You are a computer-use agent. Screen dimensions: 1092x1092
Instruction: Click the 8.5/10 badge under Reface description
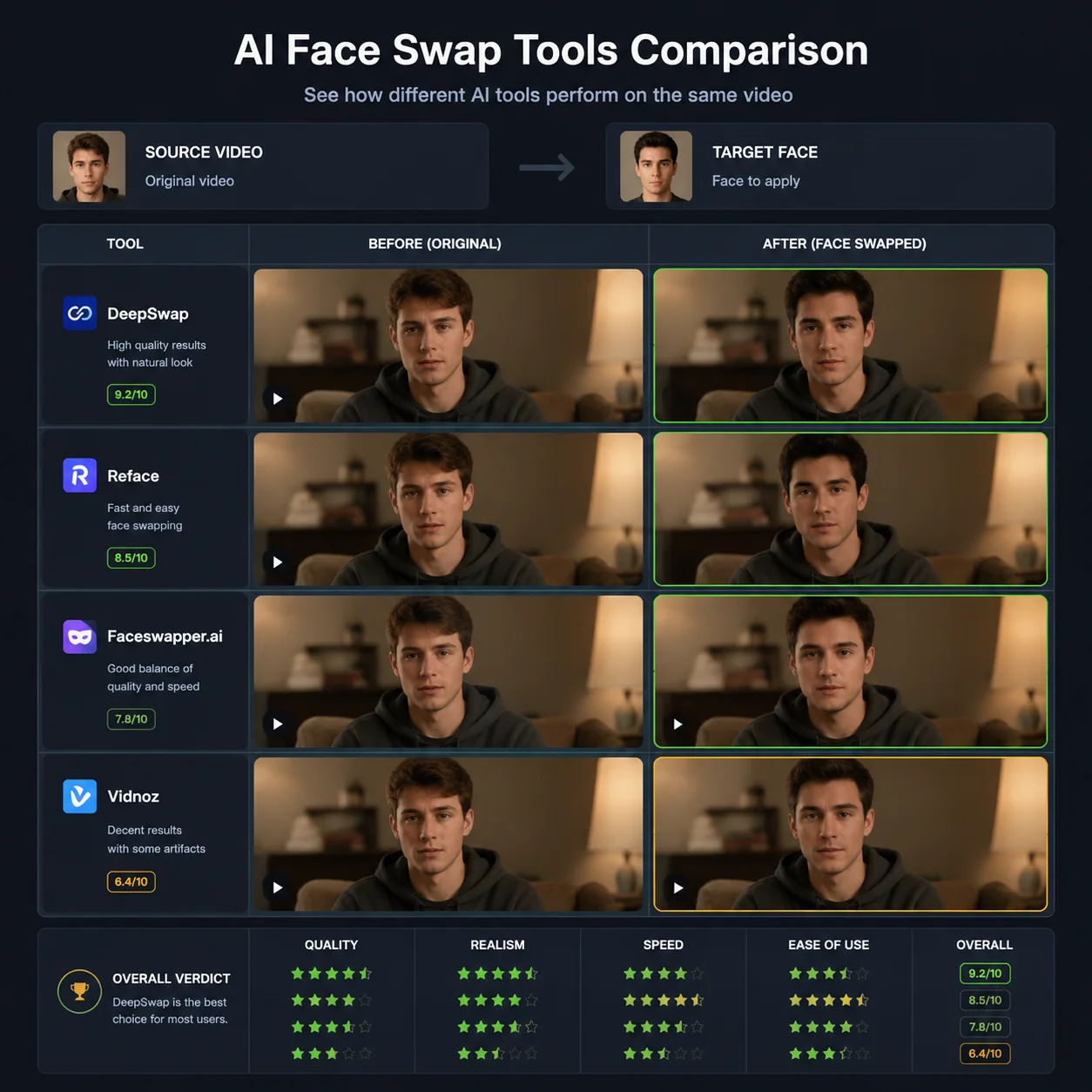click(x=131, y=557)
